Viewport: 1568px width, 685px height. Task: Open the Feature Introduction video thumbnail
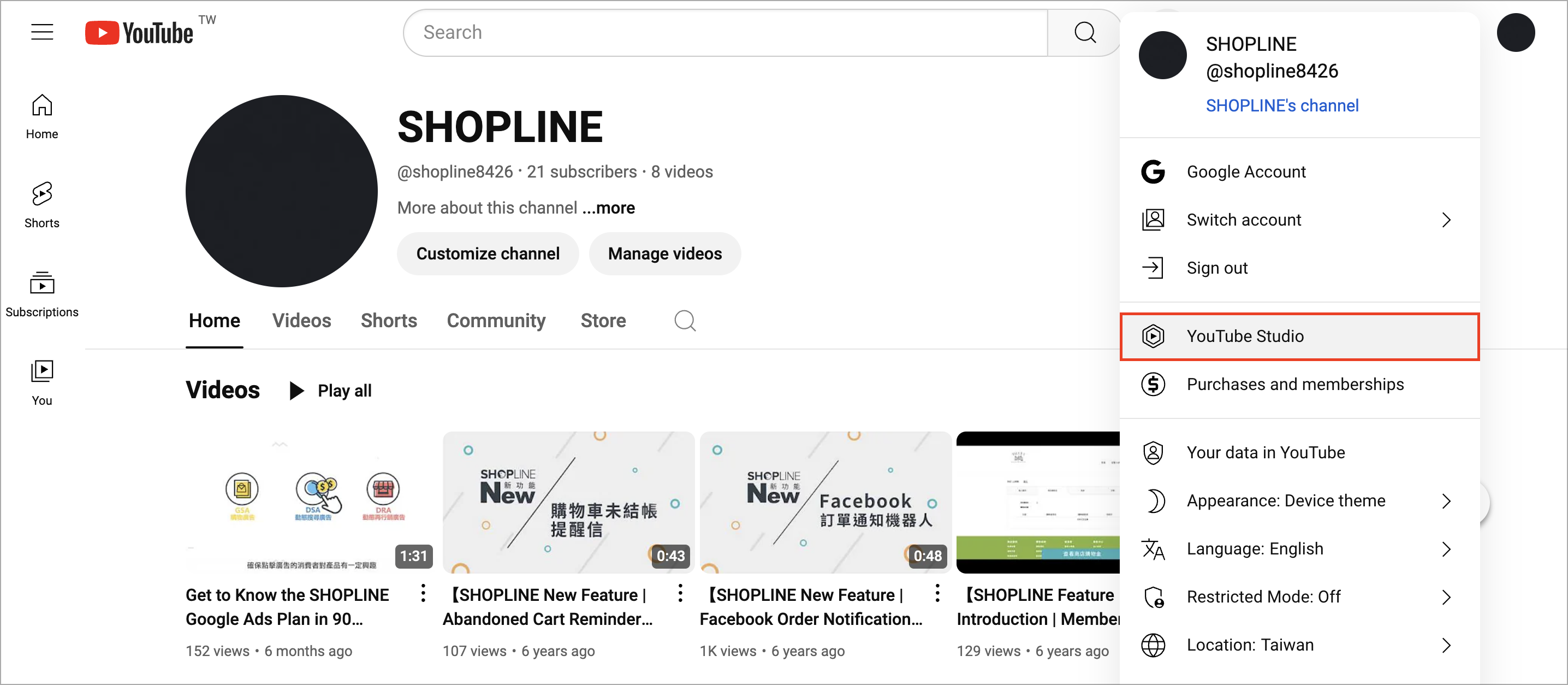(1038, 503)
